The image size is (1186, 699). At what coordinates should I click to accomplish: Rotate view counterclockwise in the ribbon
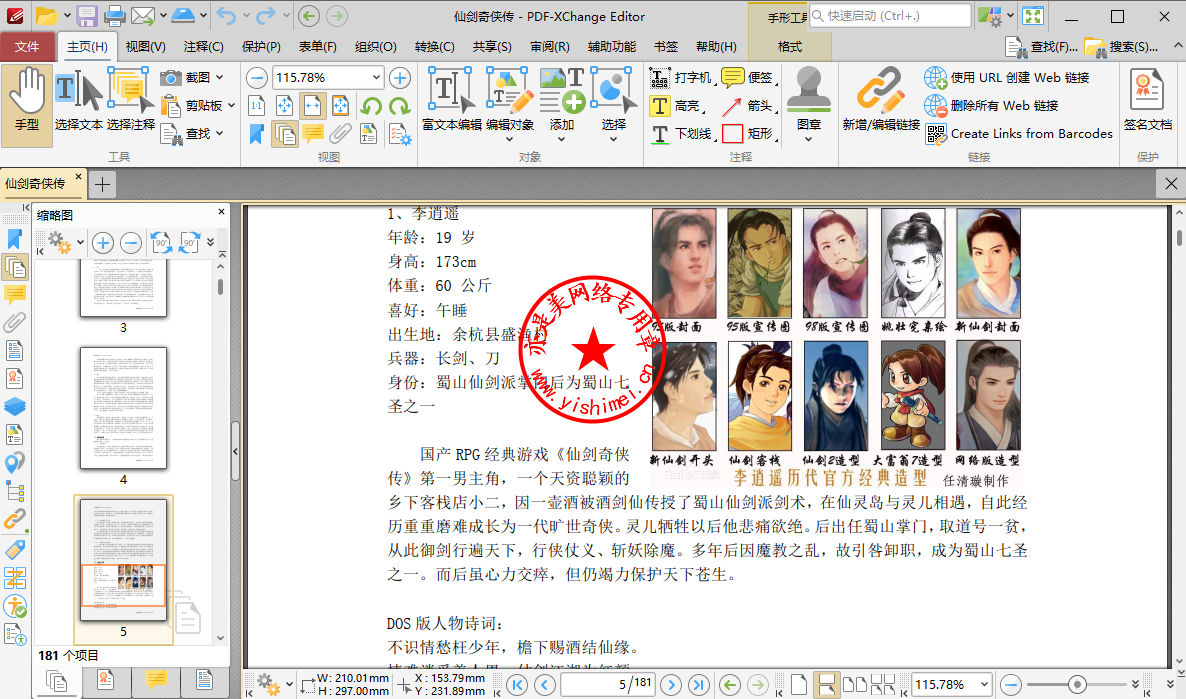pos(371,106)
